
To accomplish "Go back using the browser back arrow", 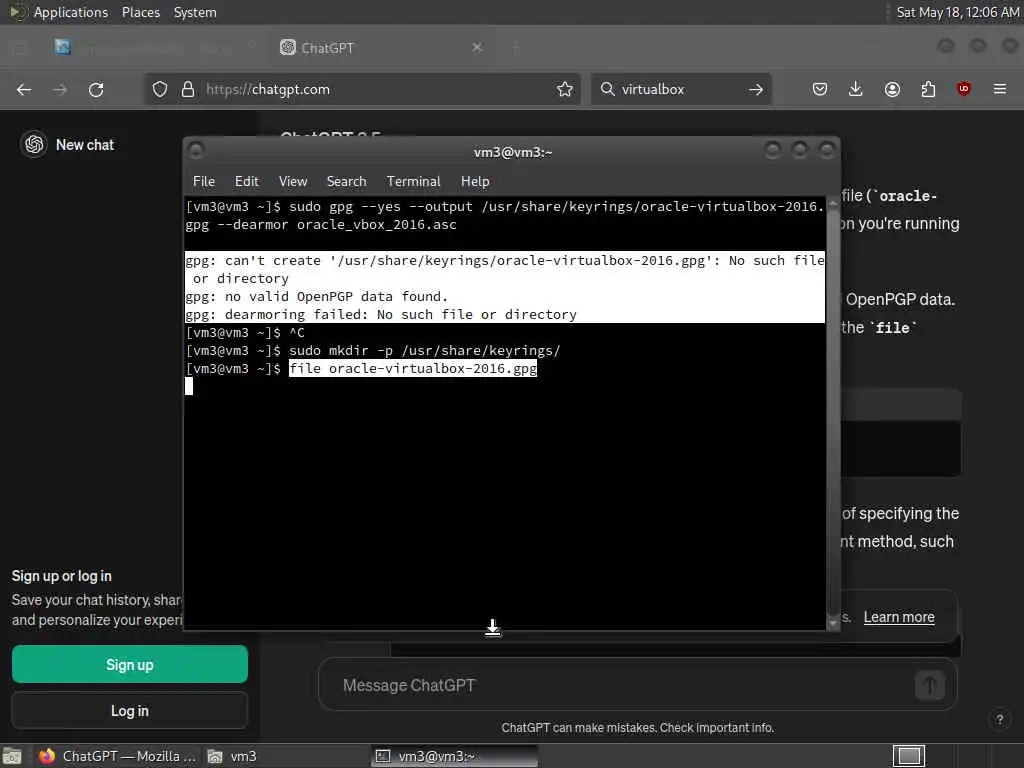I will [24, 89].
